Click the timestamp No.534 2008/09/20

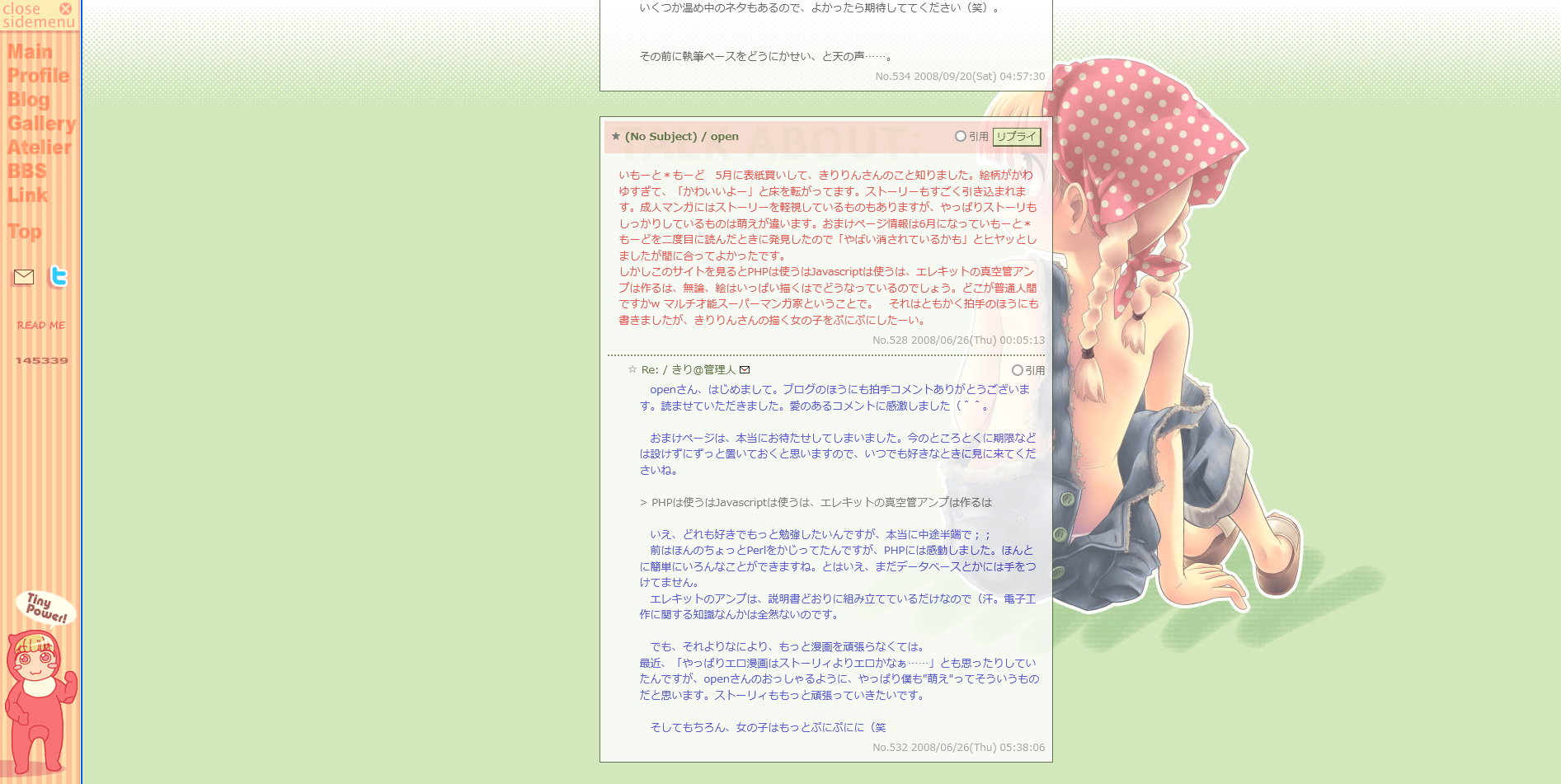tap(960, 76)
